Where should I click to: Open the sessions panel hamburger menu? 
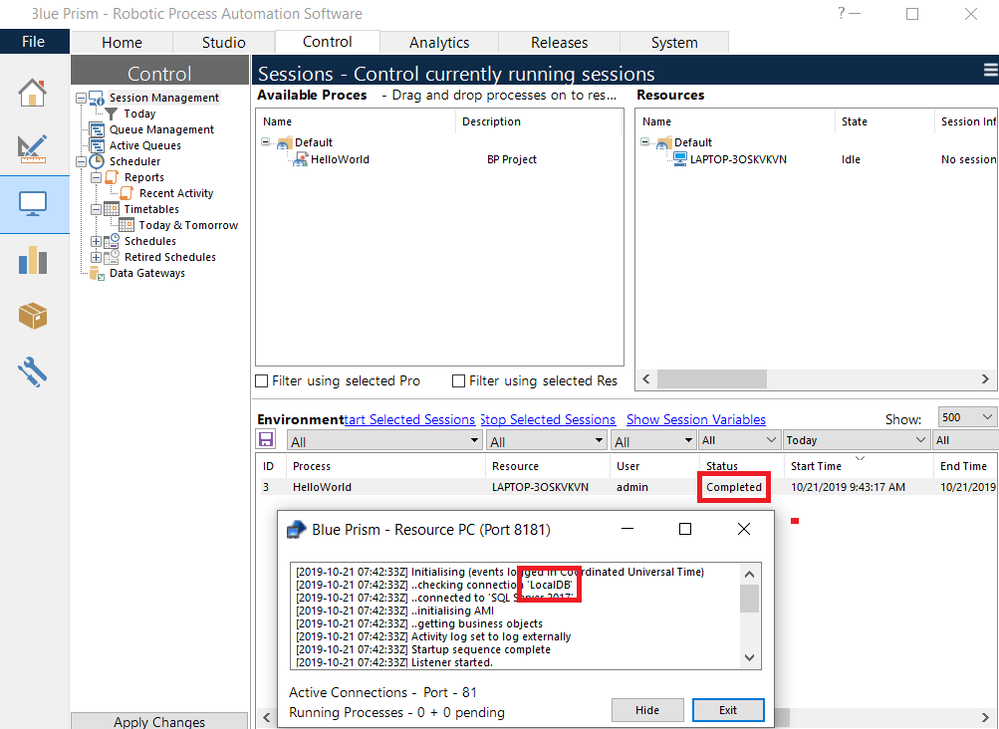point(991,69)
